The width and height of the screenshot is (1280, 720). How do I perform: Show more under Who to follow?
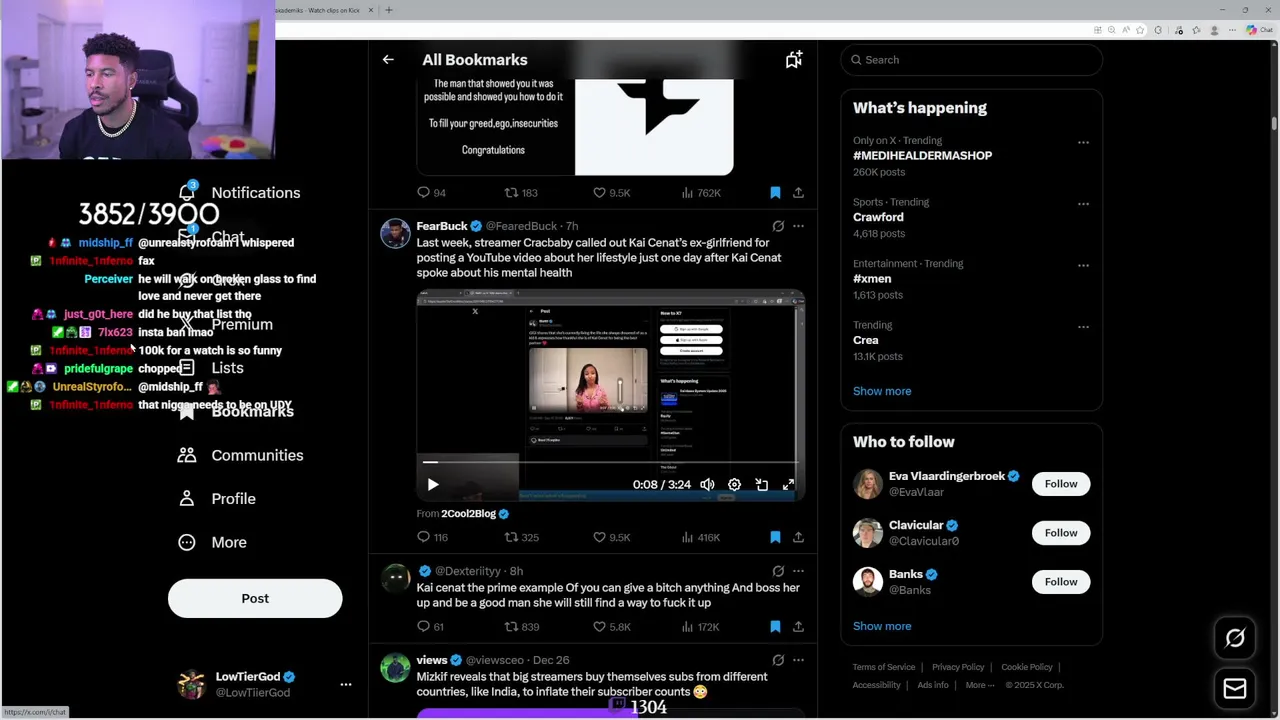882,626
